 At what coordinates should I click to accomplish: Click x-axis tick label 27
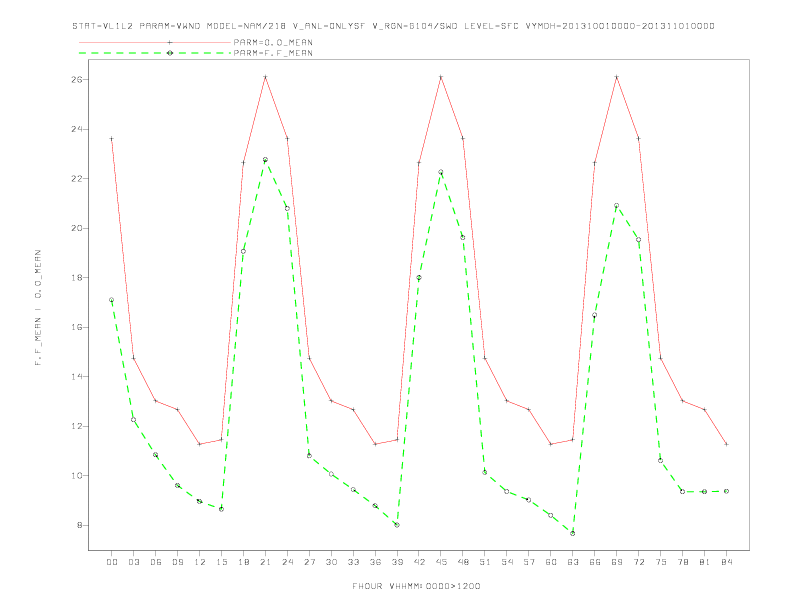[x=309, y=562]
